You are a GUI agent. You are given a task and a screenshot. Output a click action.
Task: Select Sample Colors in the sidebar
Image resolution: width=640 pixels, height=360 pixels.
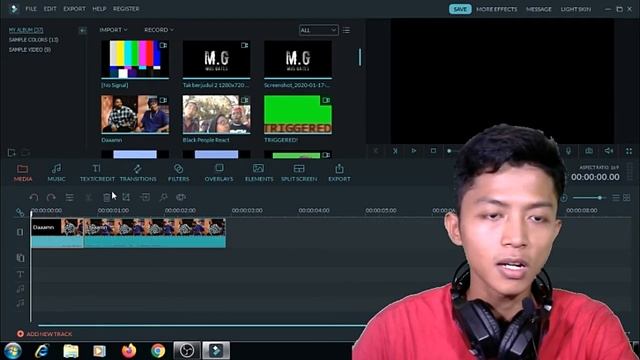tap(34, 40)
